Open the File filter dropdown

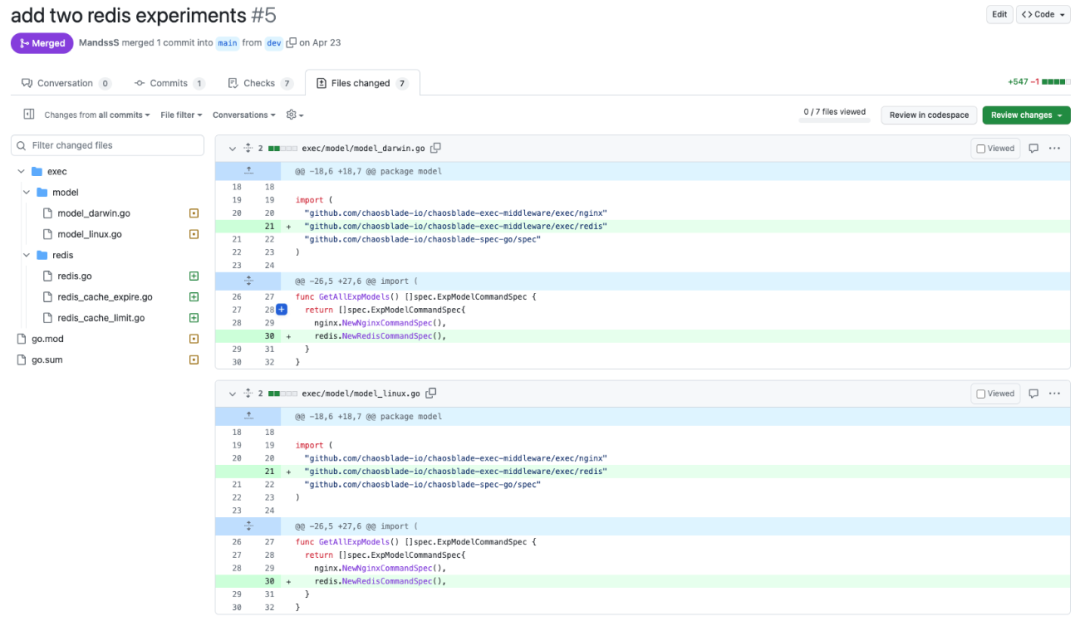[x=181, y=115]
